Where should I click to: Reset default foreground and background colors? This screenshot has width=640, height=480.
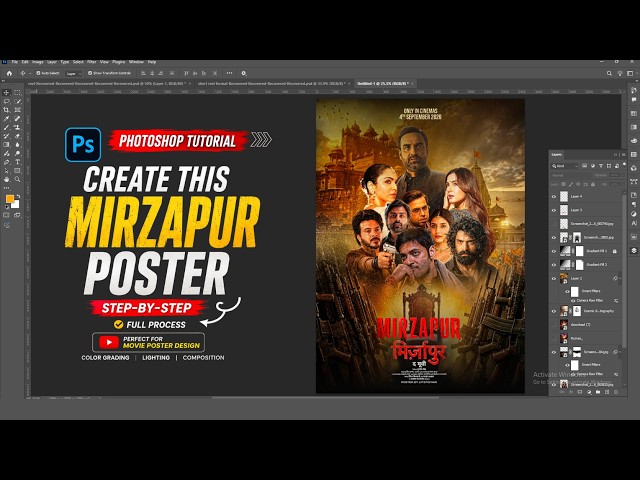pyautogui.click(x=7, y=207)
